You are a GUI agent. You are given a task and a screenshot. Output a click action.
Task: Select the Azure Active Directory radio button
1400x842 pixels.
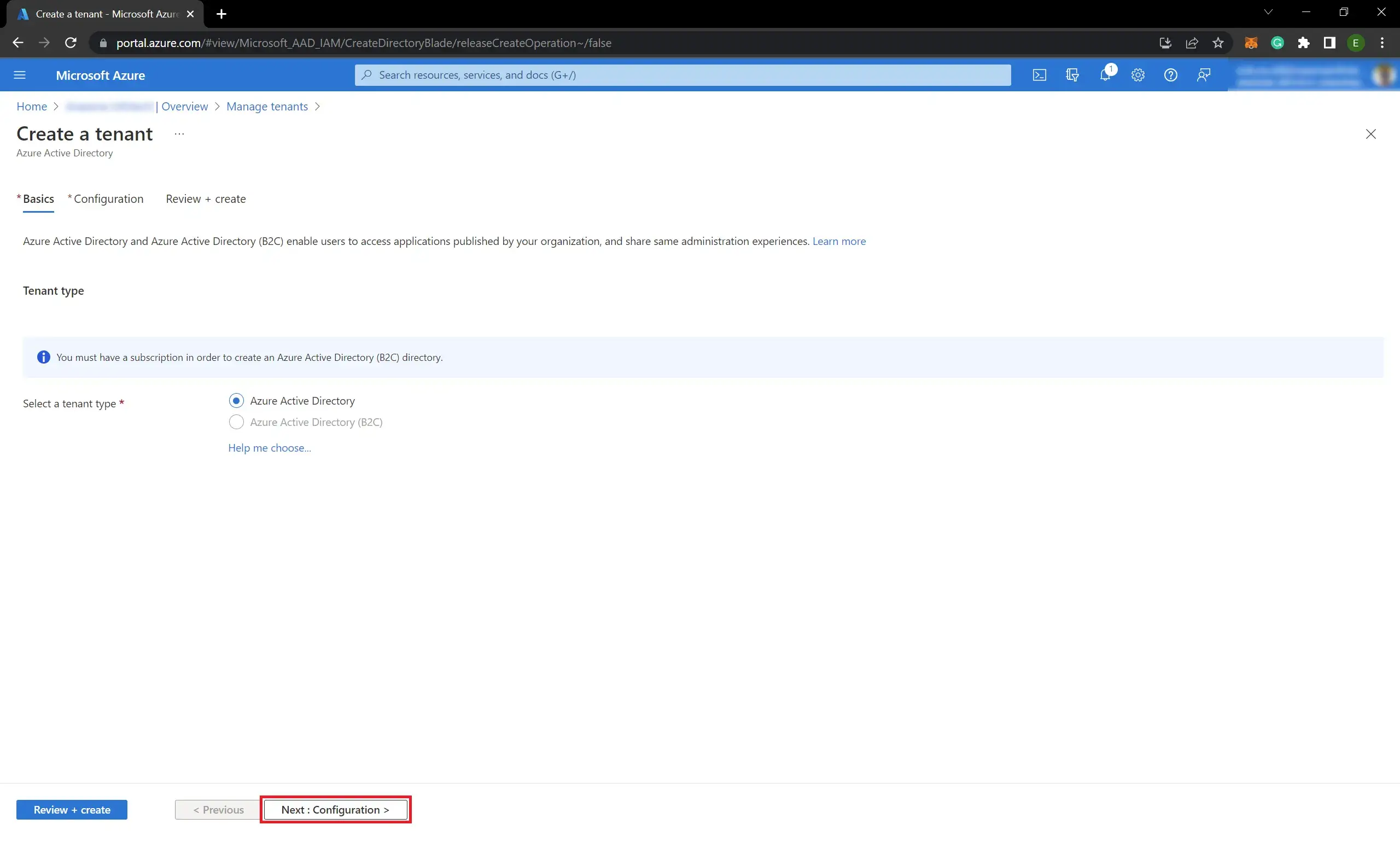coord(236,401)
